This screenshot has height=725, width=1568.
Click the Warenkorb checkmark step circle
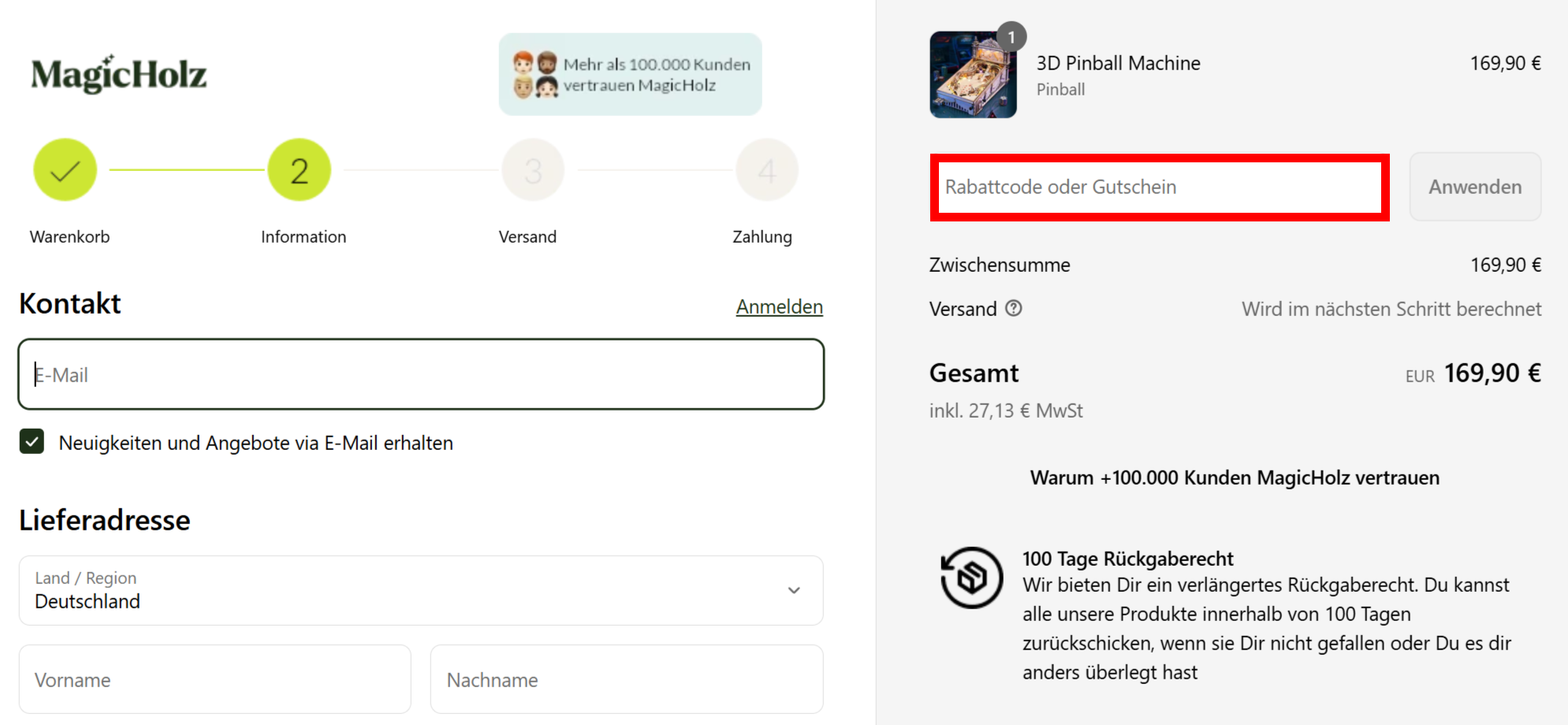(65, 170)
